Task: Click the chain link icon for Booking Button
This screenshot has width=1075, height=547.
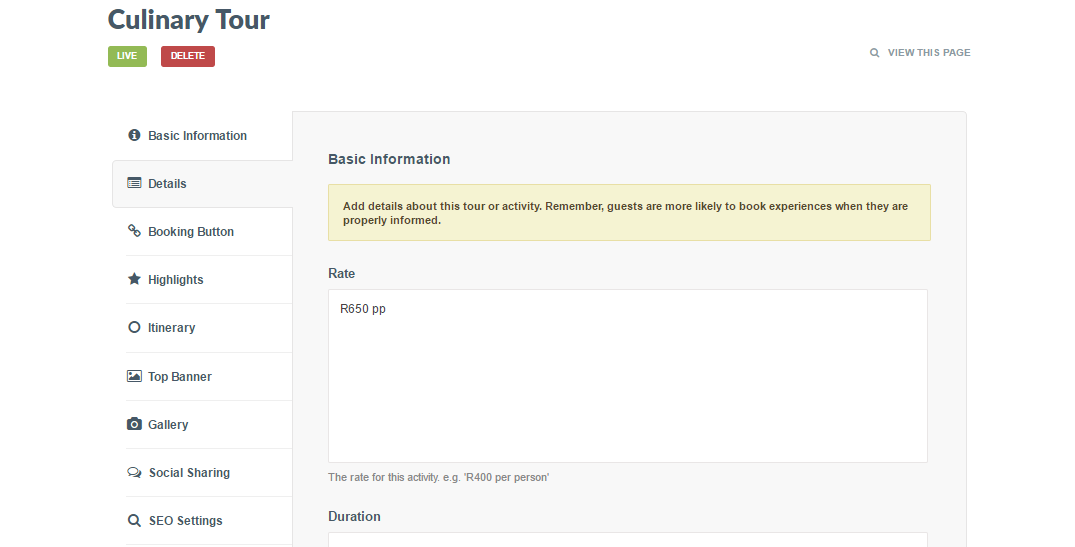Action: click(x=134, y=231)
